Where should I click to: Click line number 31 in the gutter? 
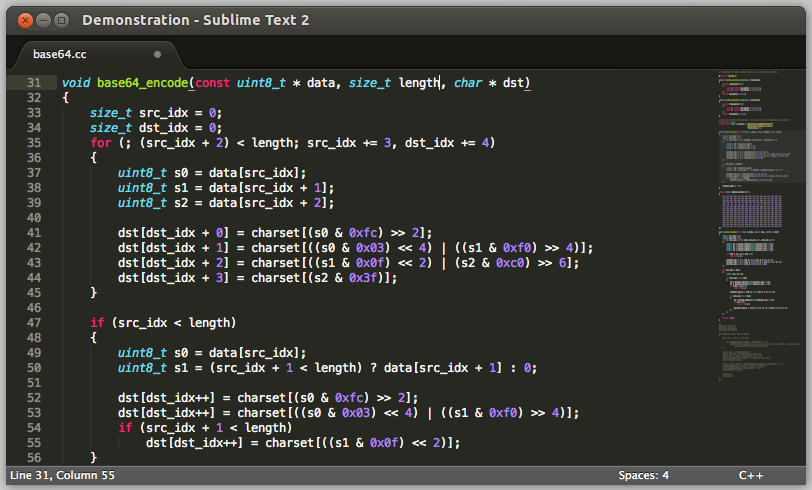click(34, 83)
